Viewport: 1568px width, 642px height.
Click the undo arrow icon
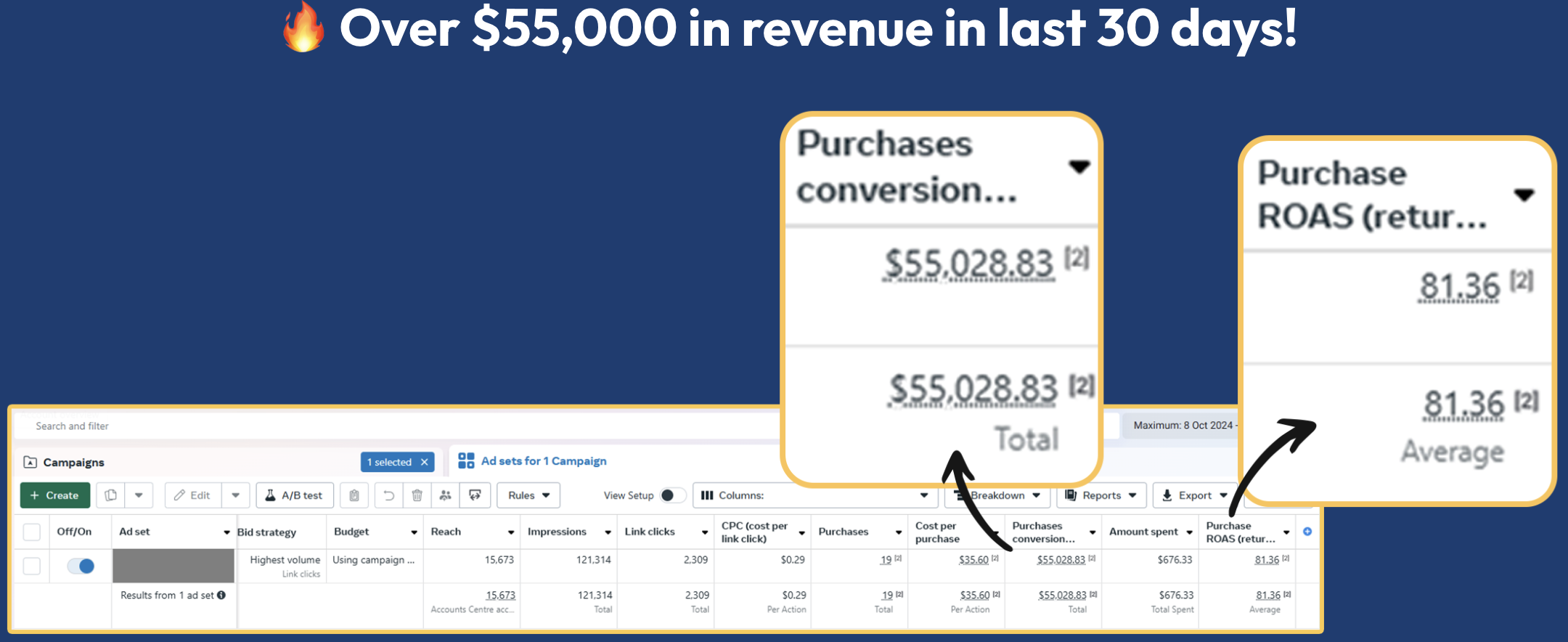coord(389,495)
